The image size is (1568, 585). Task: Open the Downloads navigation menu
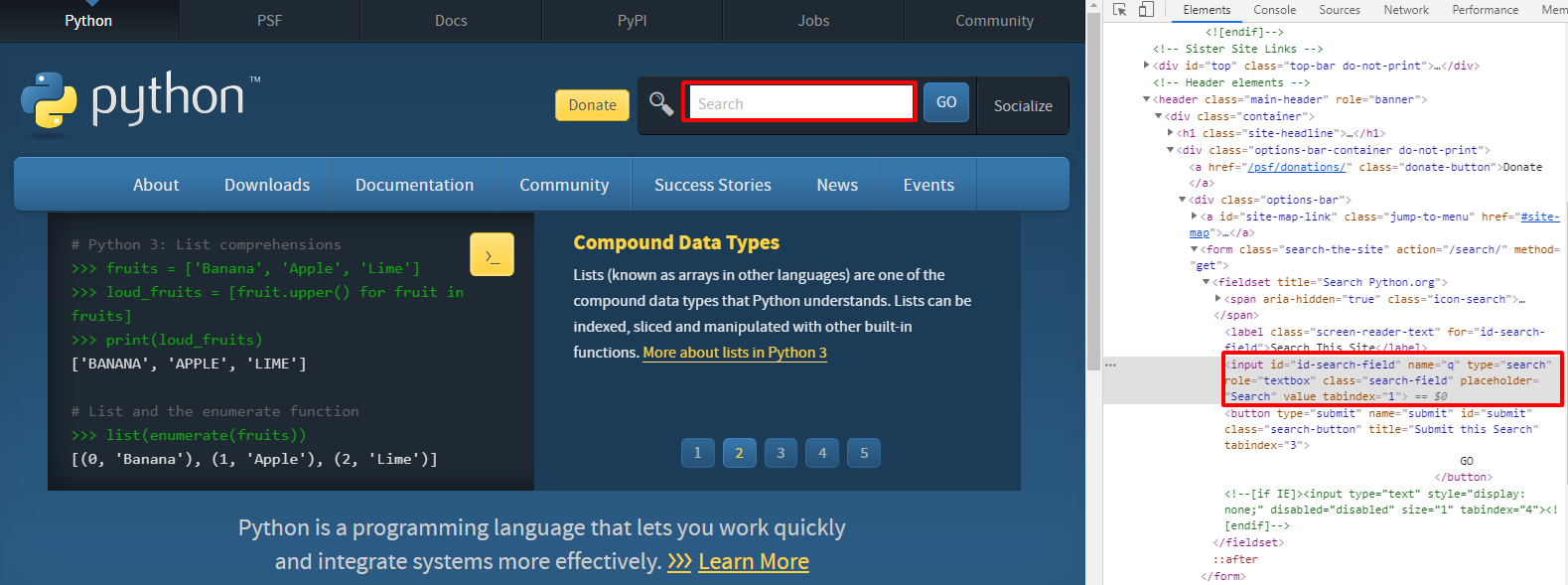pyautogui.click(x=267, y=185)
